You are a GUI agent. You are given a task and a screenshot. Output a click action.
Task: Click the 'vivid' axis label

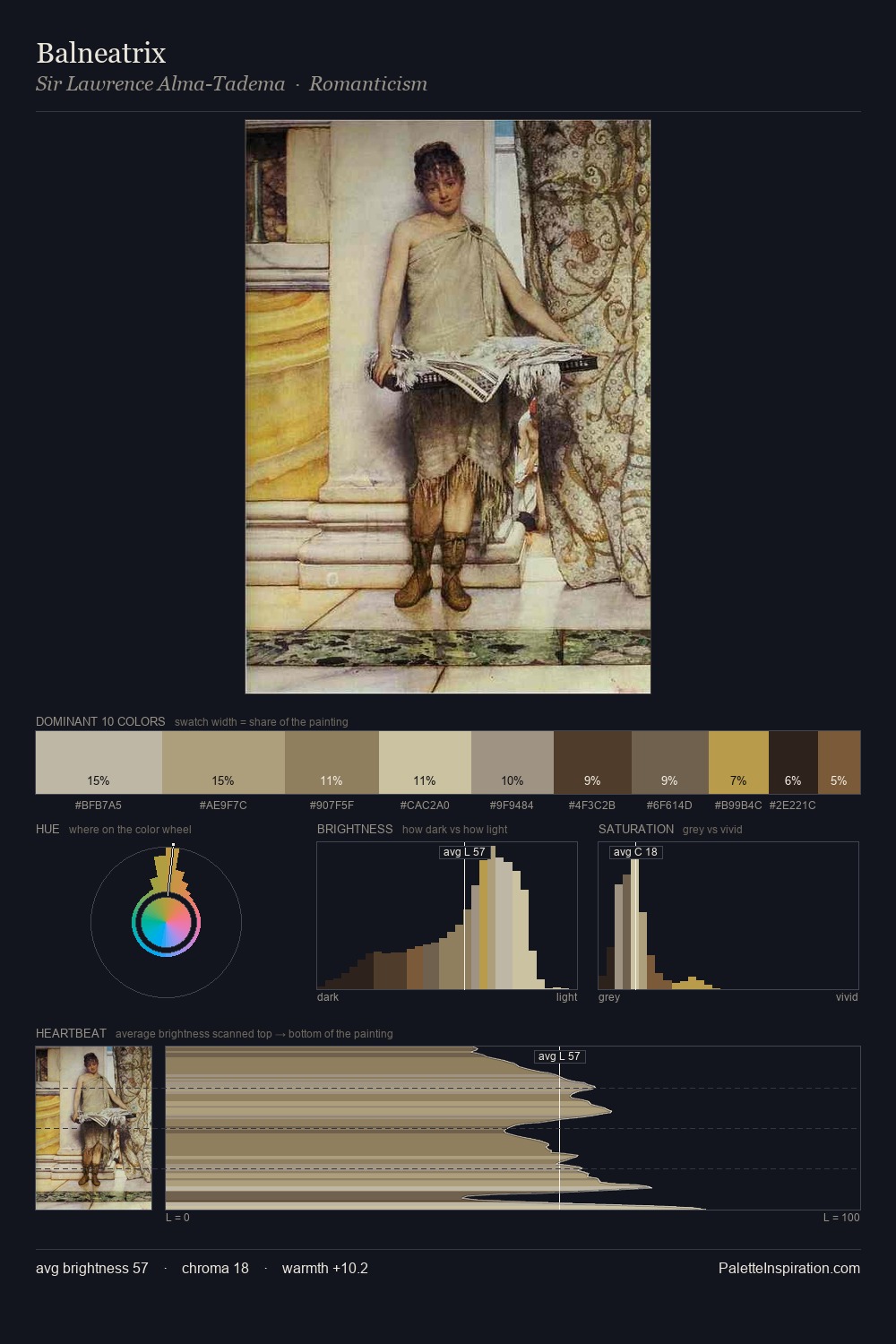pyautogui.click(x=847, y=997)
